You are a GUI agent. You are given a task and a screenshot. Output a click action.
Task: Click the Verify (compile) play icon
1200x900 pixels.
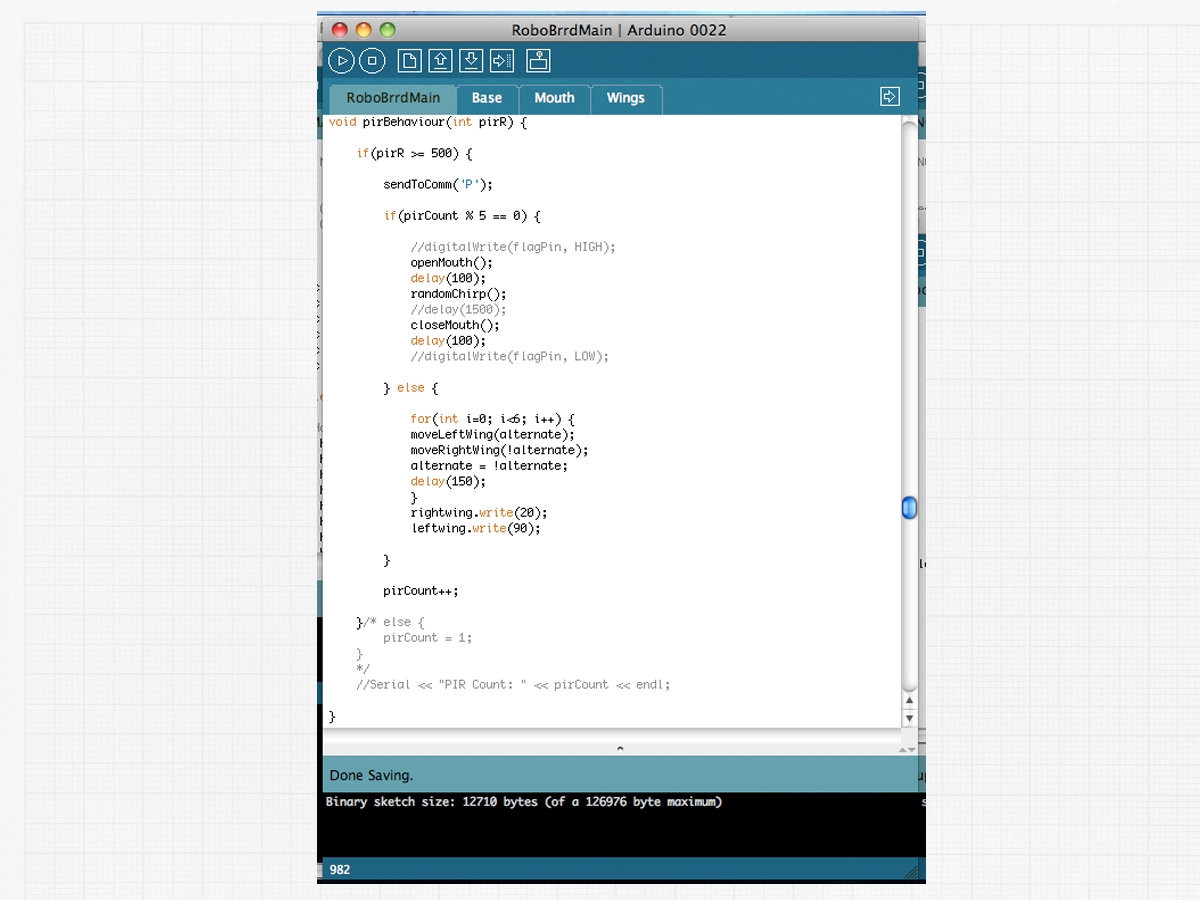[x=342, y=61]
